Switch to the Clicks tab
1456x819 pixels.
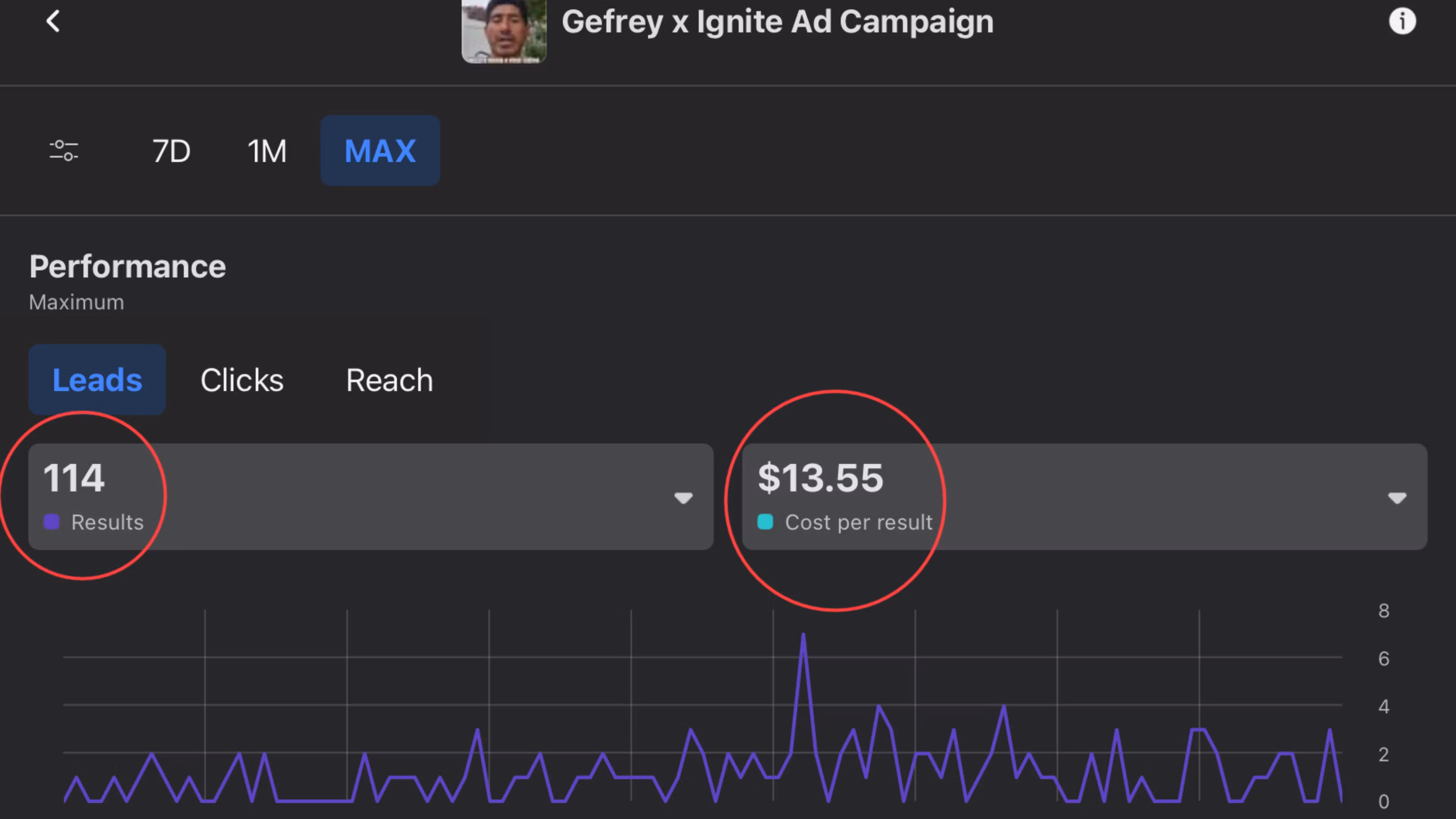242,380
